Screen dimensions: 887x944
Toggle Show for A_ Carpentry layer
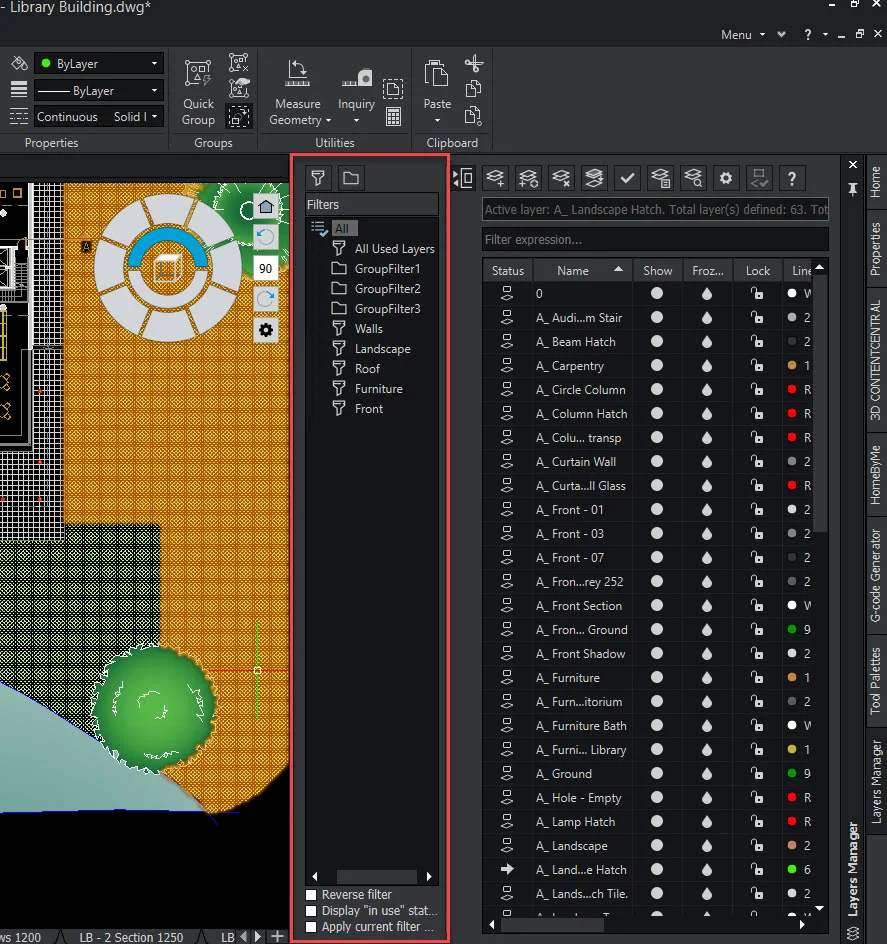(657, 366)
